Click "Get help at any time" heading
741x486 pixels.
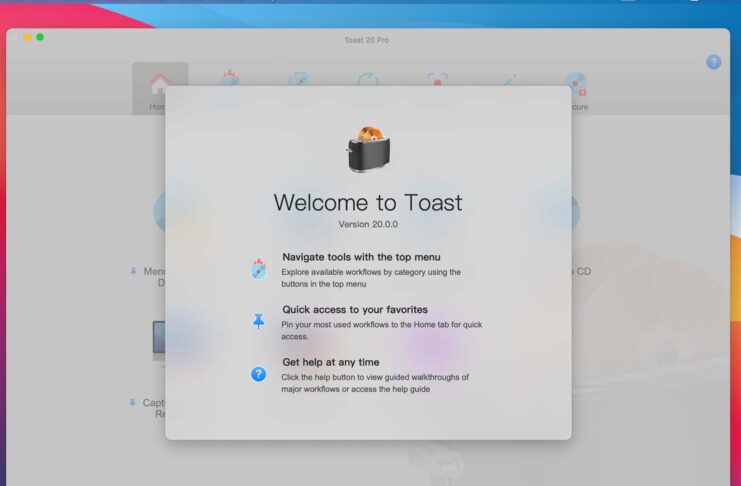click(x=331, y=362)
